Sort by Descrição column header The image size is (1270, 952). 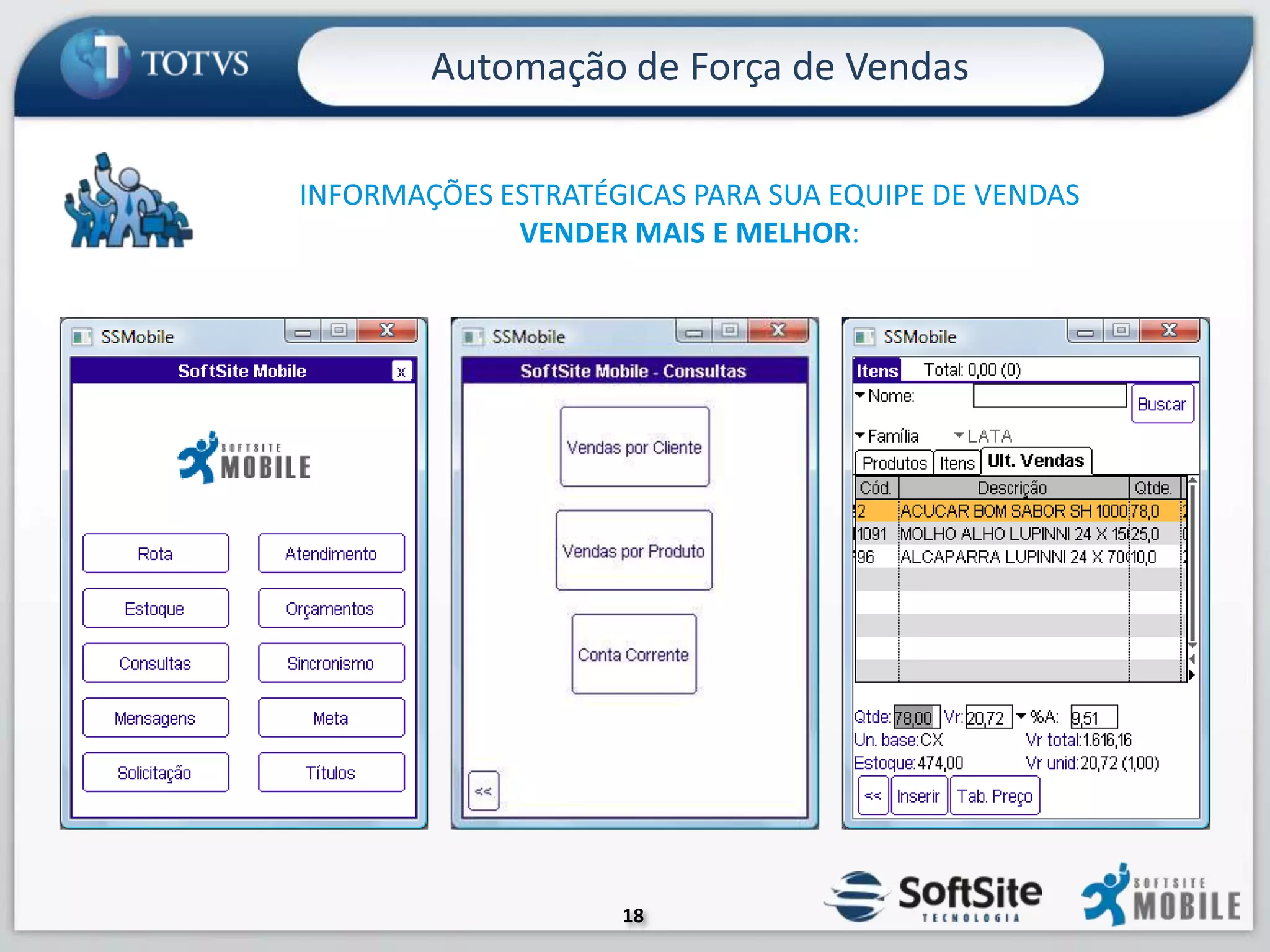[1013, 488]
